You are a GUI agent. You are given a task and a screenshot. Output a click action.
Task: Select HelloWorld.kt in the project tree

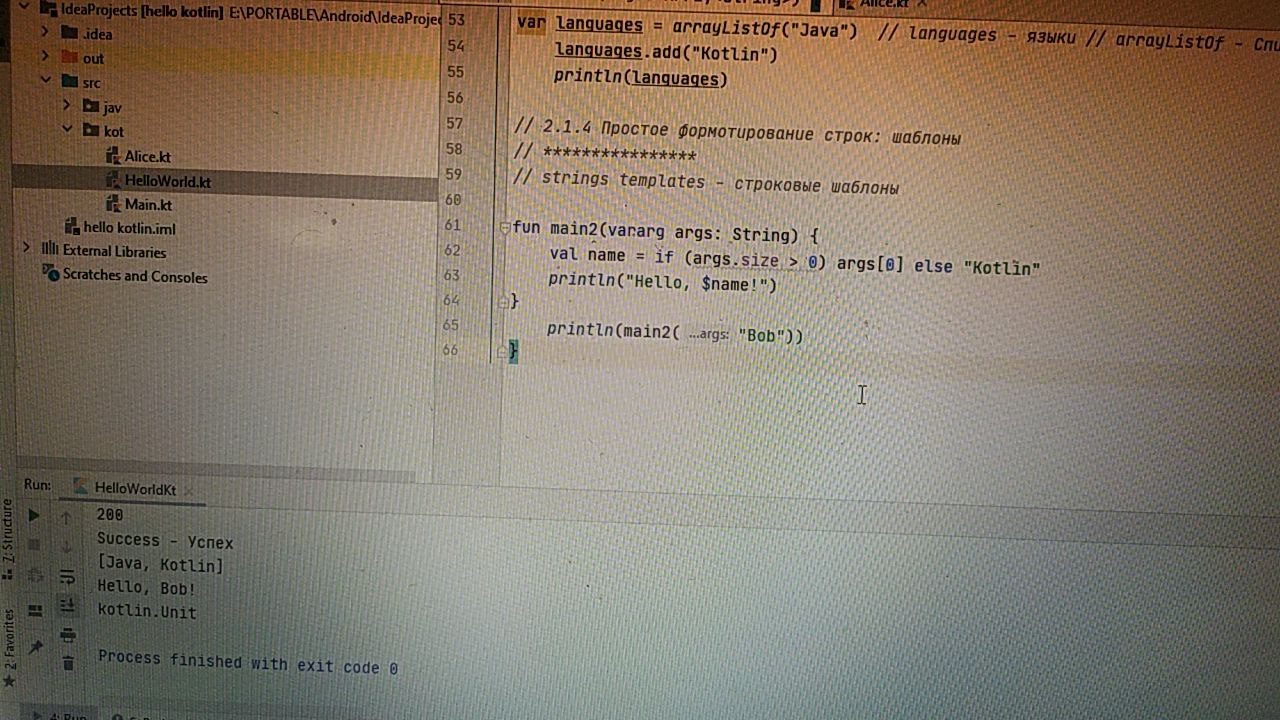[x=167, y=181]
